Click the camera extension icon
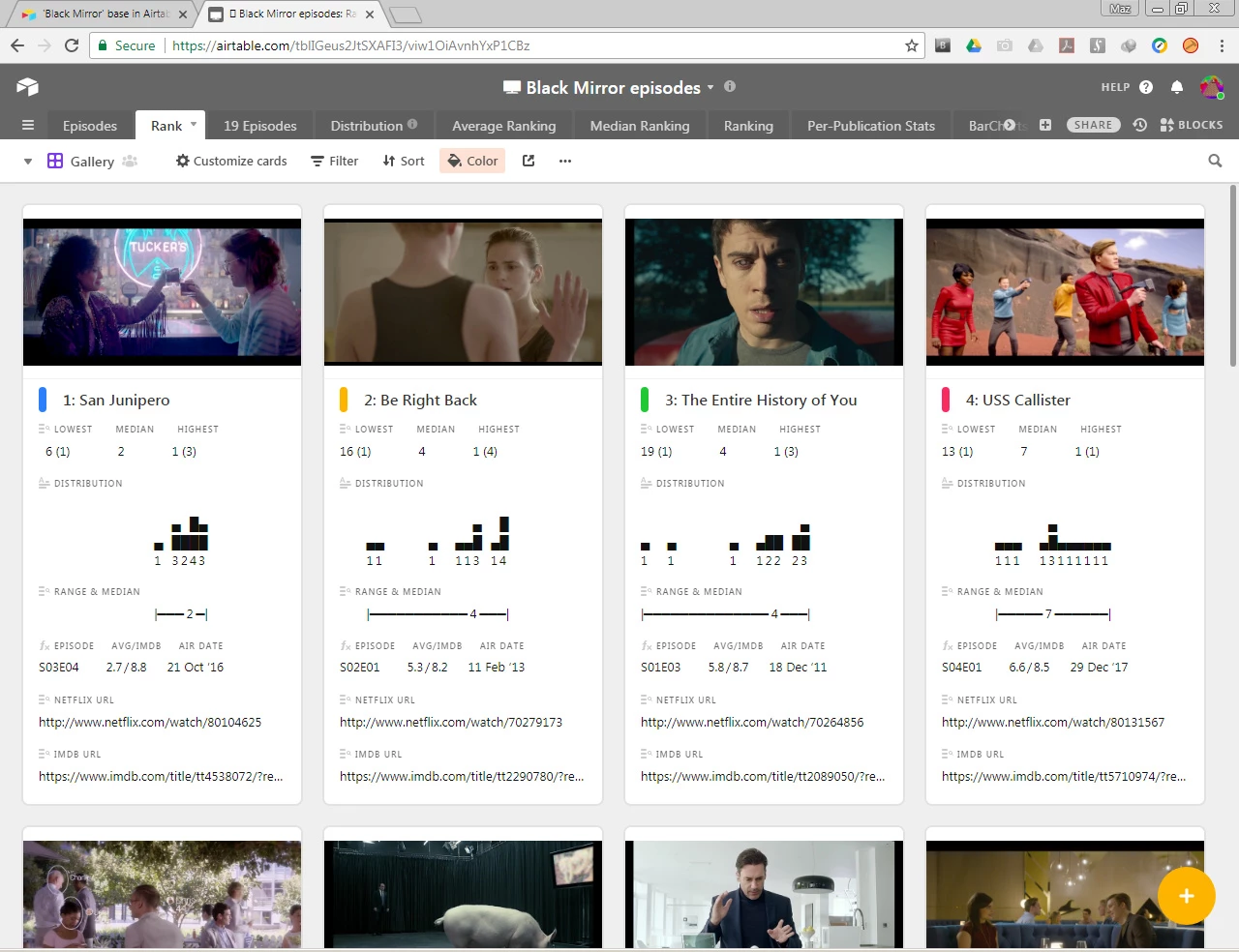The height and width of the screenshot is (952, 1239). point(1005,45)
